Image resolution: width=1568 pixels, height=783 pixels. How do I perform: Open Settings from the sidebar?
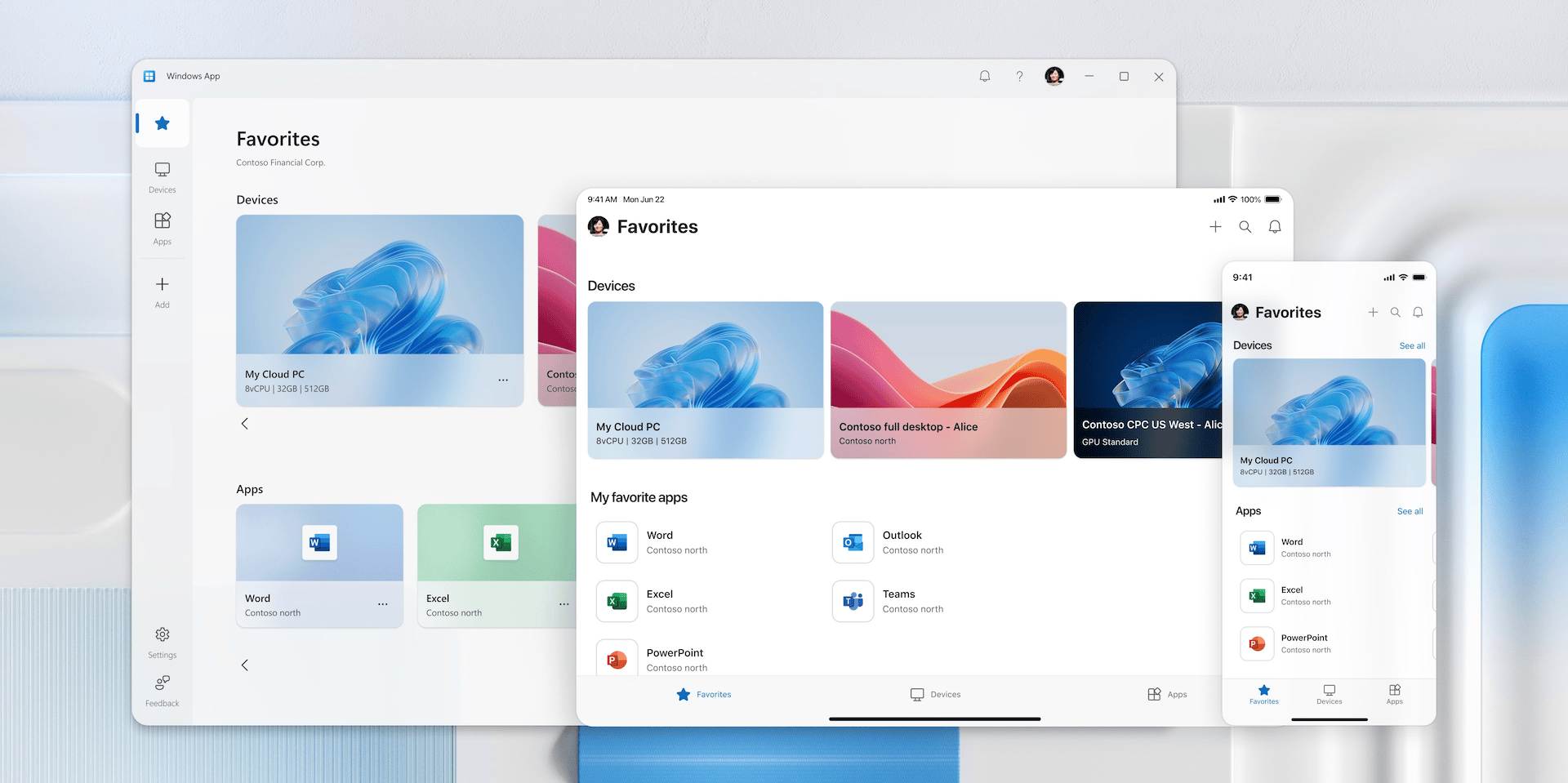[x=162, y=641]
